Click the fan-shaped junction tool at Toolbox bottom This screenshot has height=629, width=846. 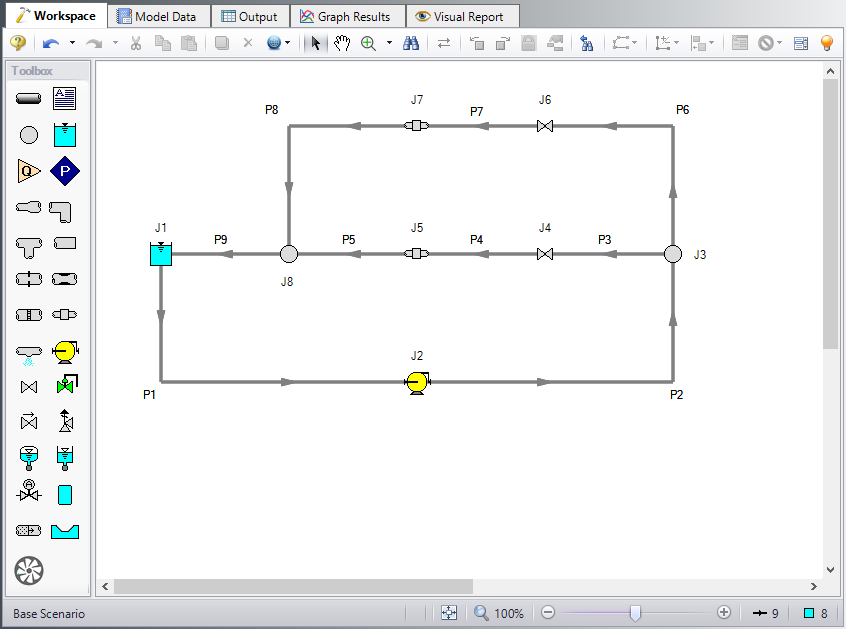29,571
